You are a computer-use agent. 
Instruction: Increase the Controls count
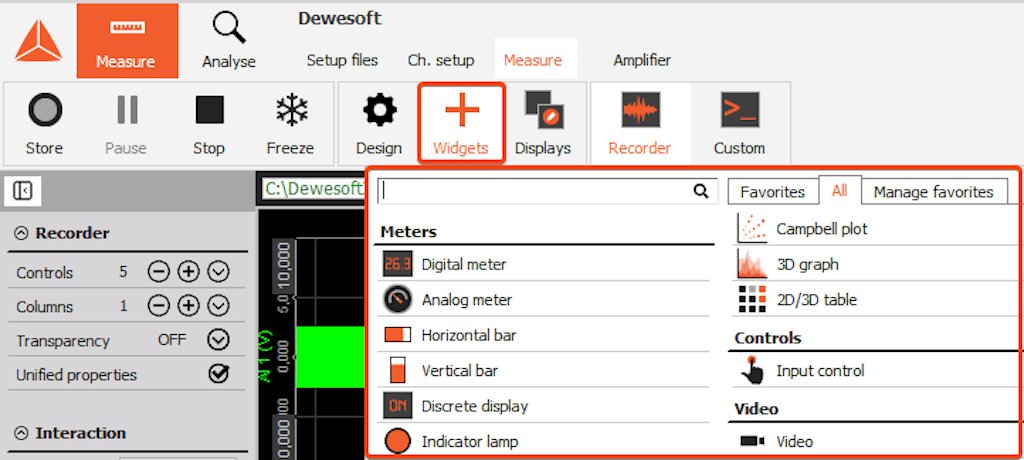pos(188,272)
